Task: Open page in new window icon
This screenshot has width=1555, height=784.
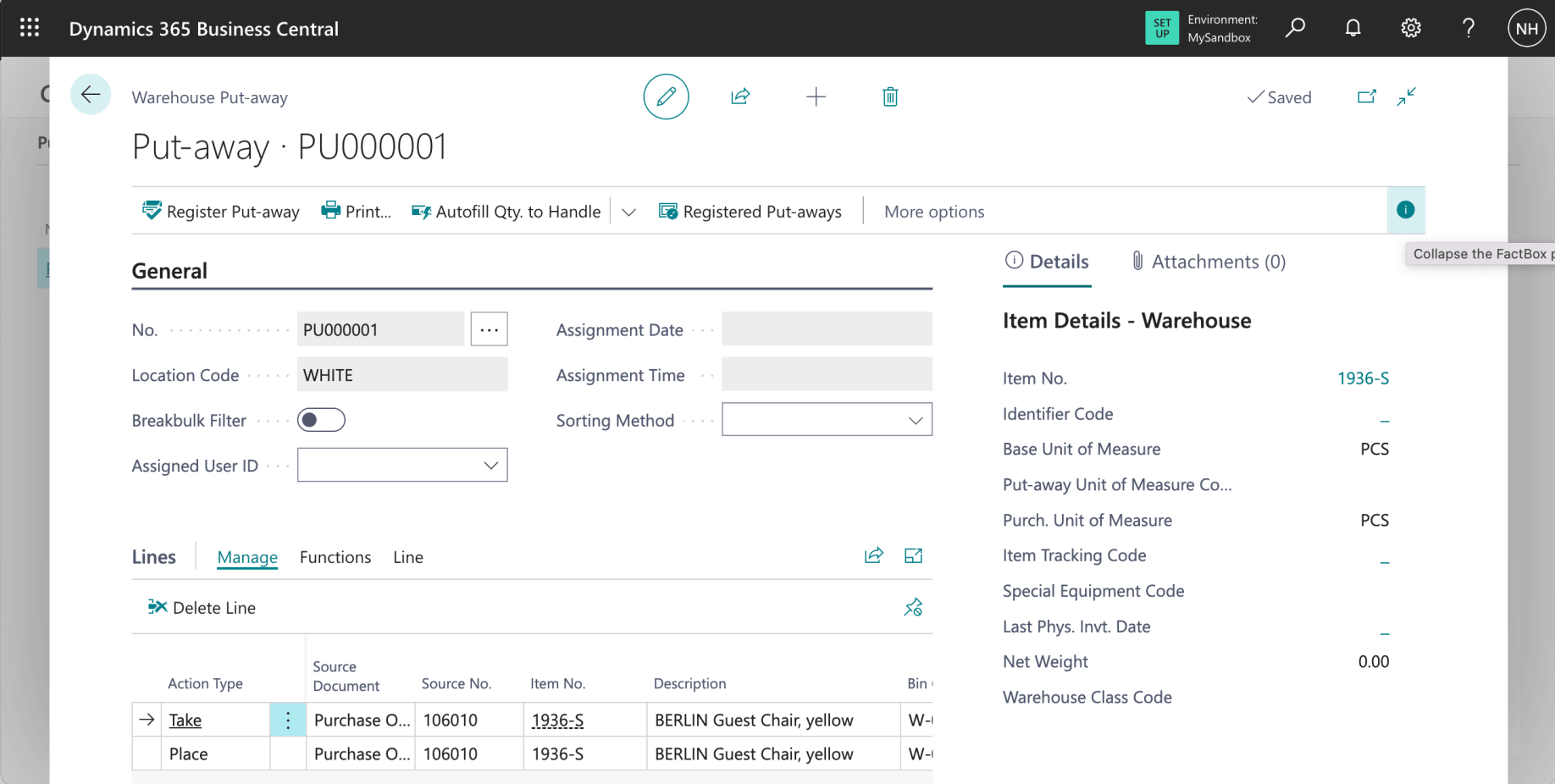Action: pyautogui.click(x=1366, y=97)
